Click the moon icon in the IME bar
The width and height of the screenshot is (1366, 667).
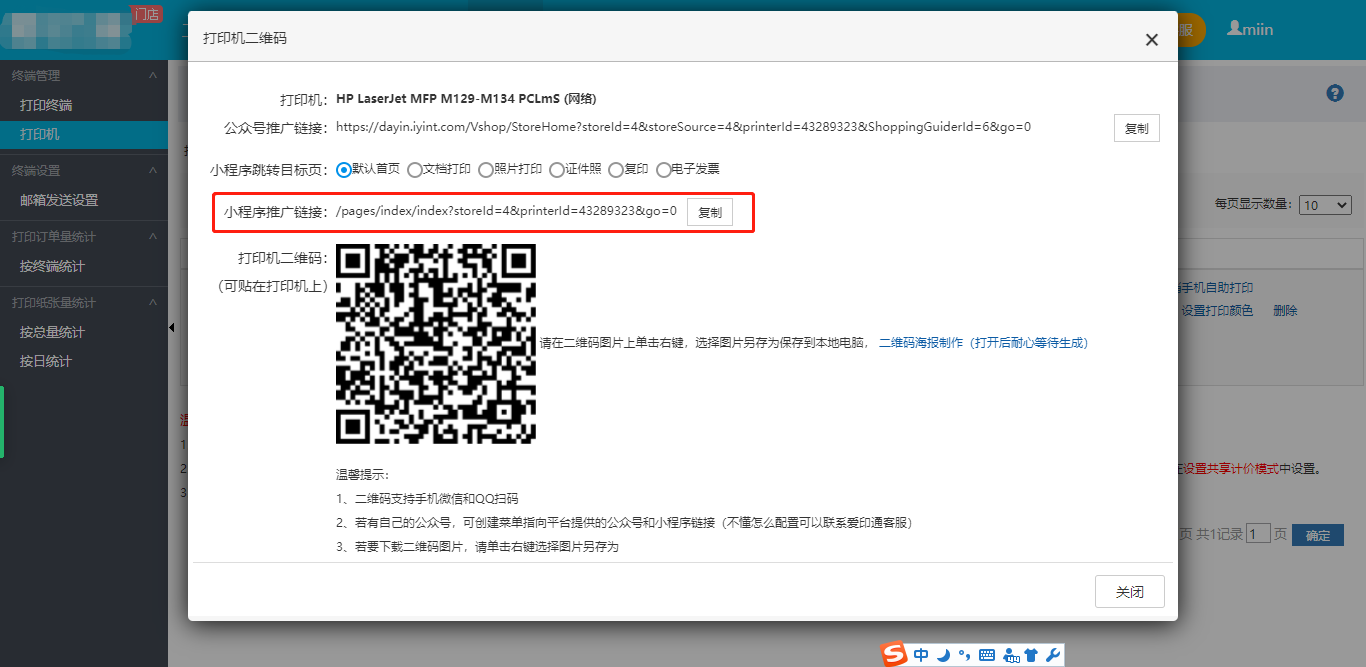point(943,655)
